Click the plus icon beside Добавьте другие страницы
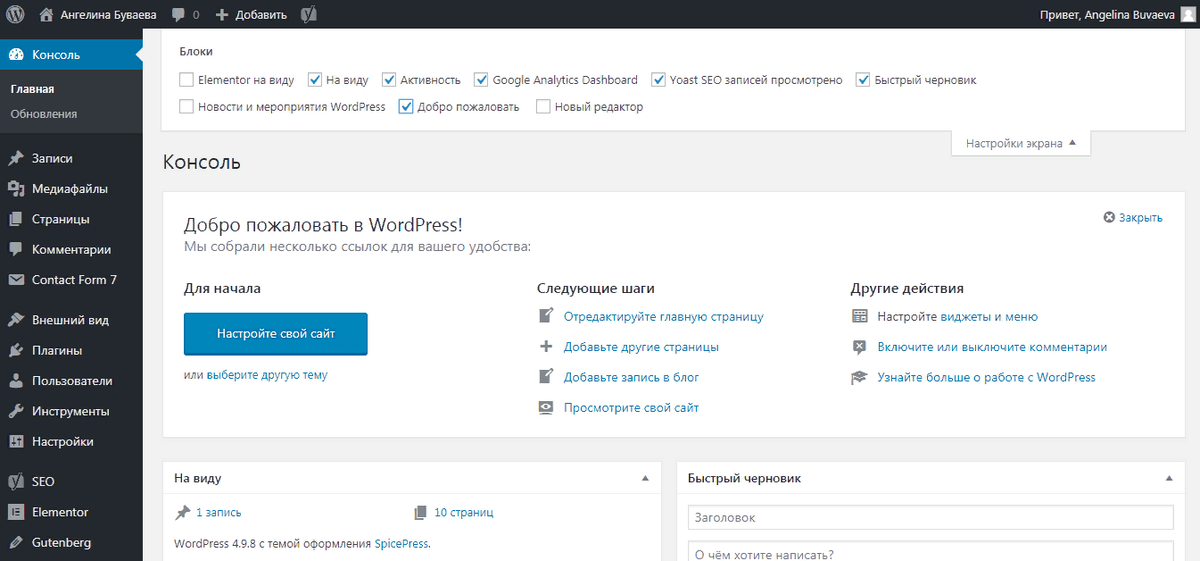The height and width of the screenshot is (561, 1200). (x=546, y=347)
